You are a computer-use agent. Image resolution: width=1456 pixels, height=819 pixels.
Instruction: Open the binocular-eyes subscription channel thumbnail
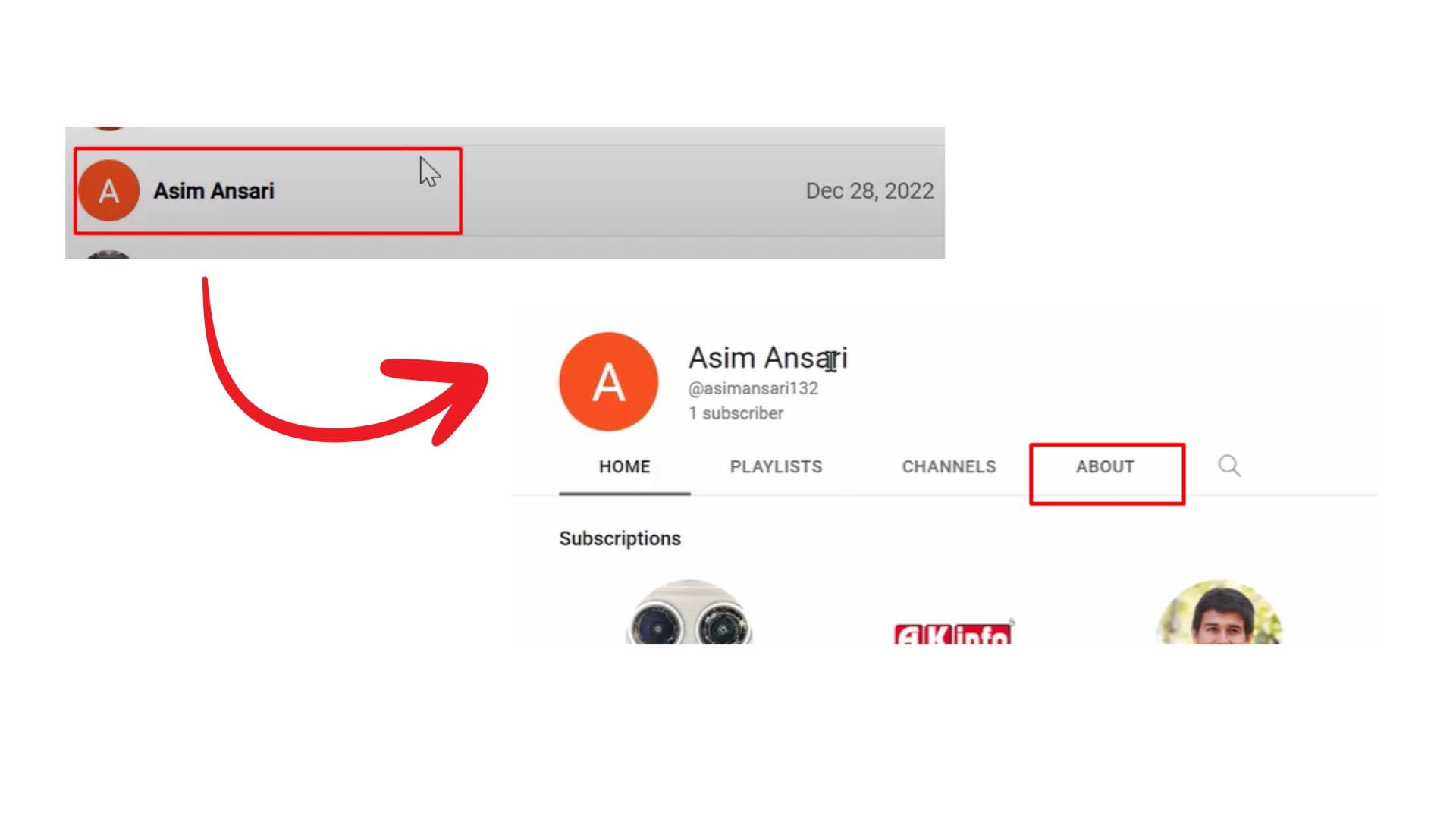pyautogui.click(x=689, y=612)
